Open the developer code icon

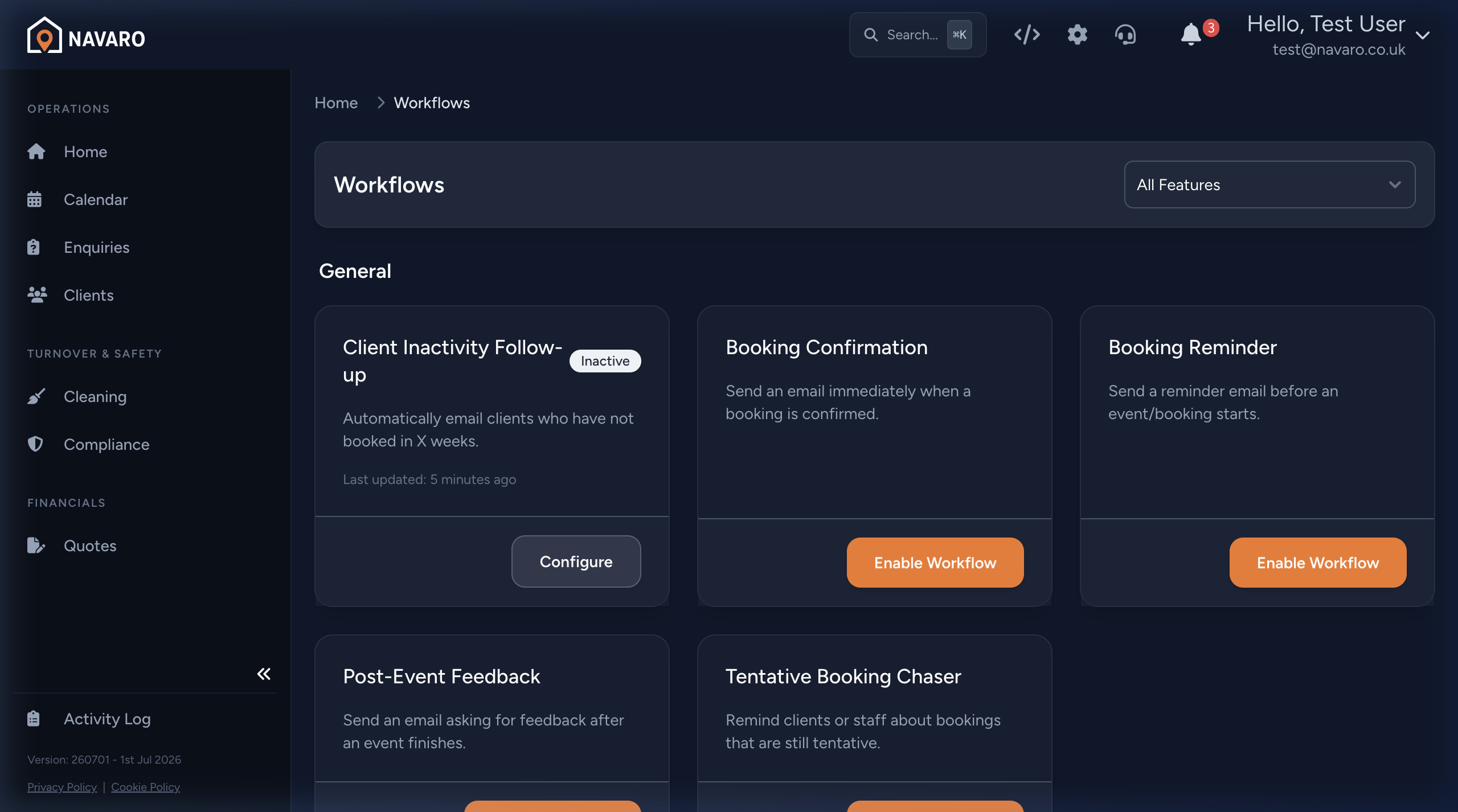click(1027, 35)
